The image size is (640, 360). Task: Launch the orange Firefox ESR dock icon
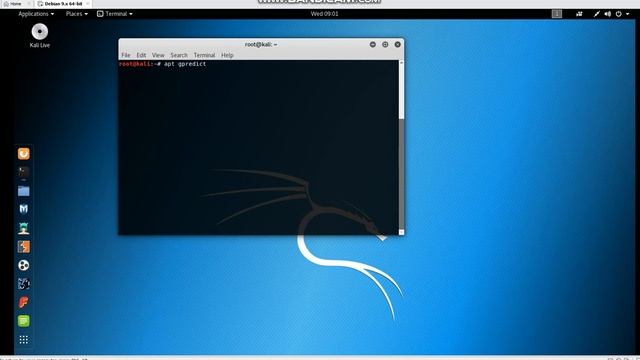(24, 154)
